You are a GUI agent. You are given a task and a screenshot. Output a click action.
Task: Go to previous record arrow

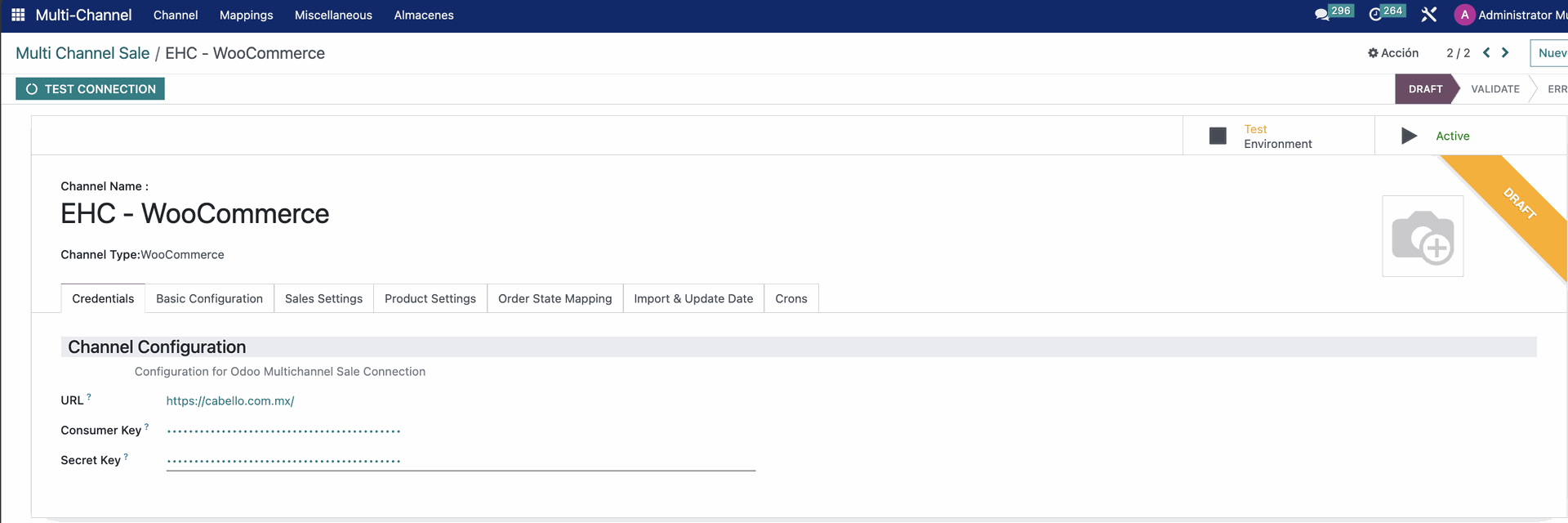(x=1486, y=53)
